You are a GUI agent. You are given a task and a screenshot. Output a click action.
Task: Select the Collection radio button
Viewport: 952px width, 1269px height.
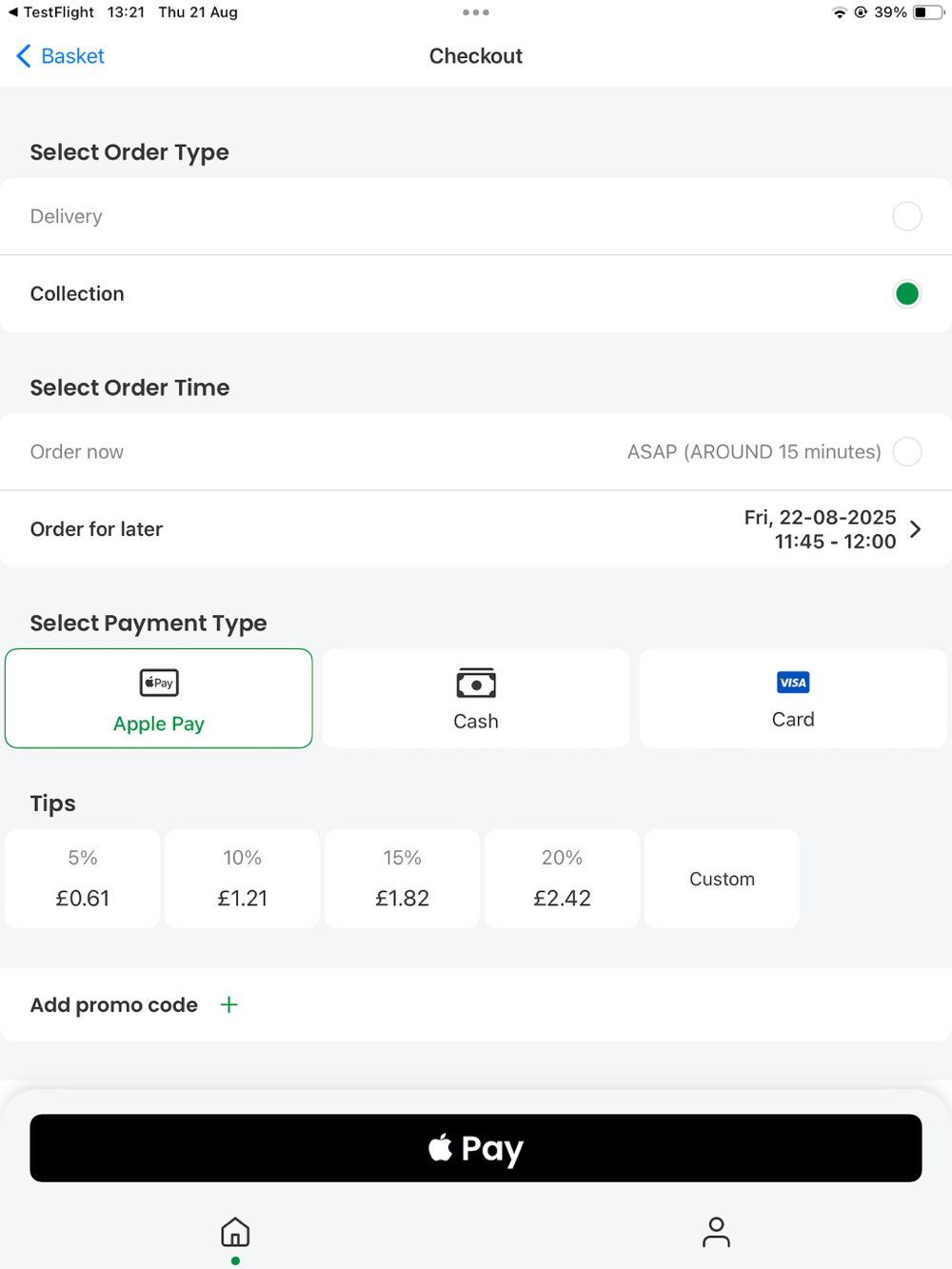point(906,294)
